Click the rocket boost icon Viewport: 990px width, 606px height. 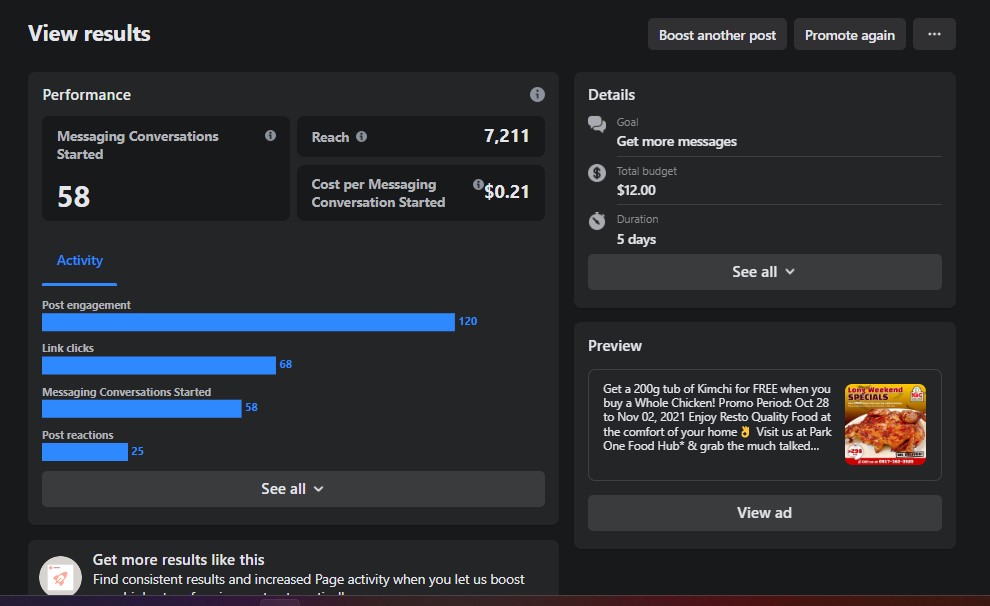tap(61, 576)
